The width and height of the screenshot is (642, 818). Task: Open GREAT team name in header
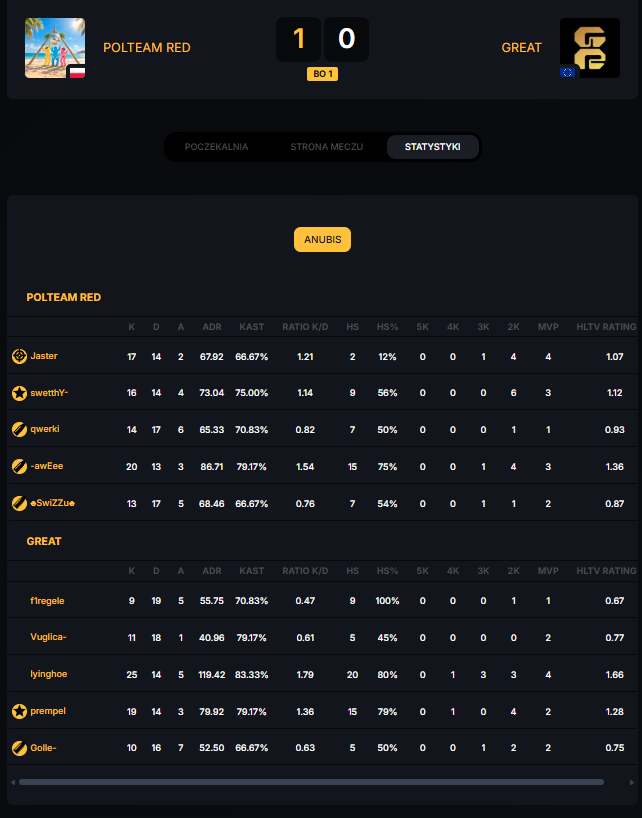pos(522,48)
